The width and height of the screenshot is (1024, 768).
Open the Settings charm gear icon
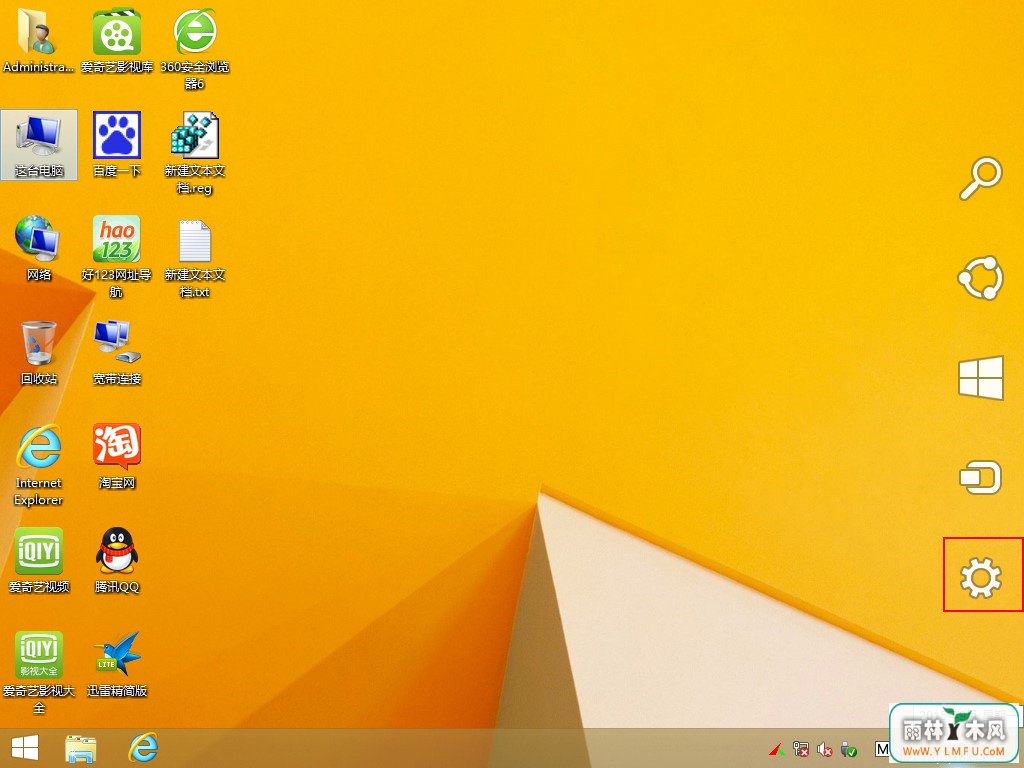pyautogui.click(x=981, y=577)
